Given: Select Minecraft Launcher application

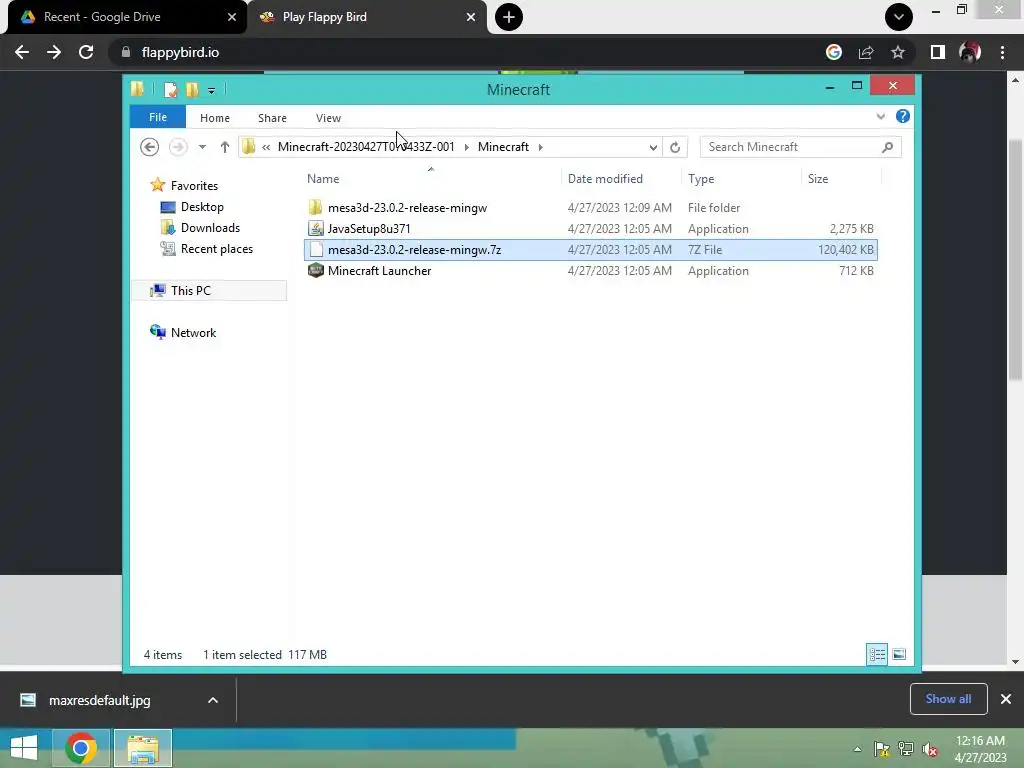Looking at the screenshot, I should tap(379, 270).
